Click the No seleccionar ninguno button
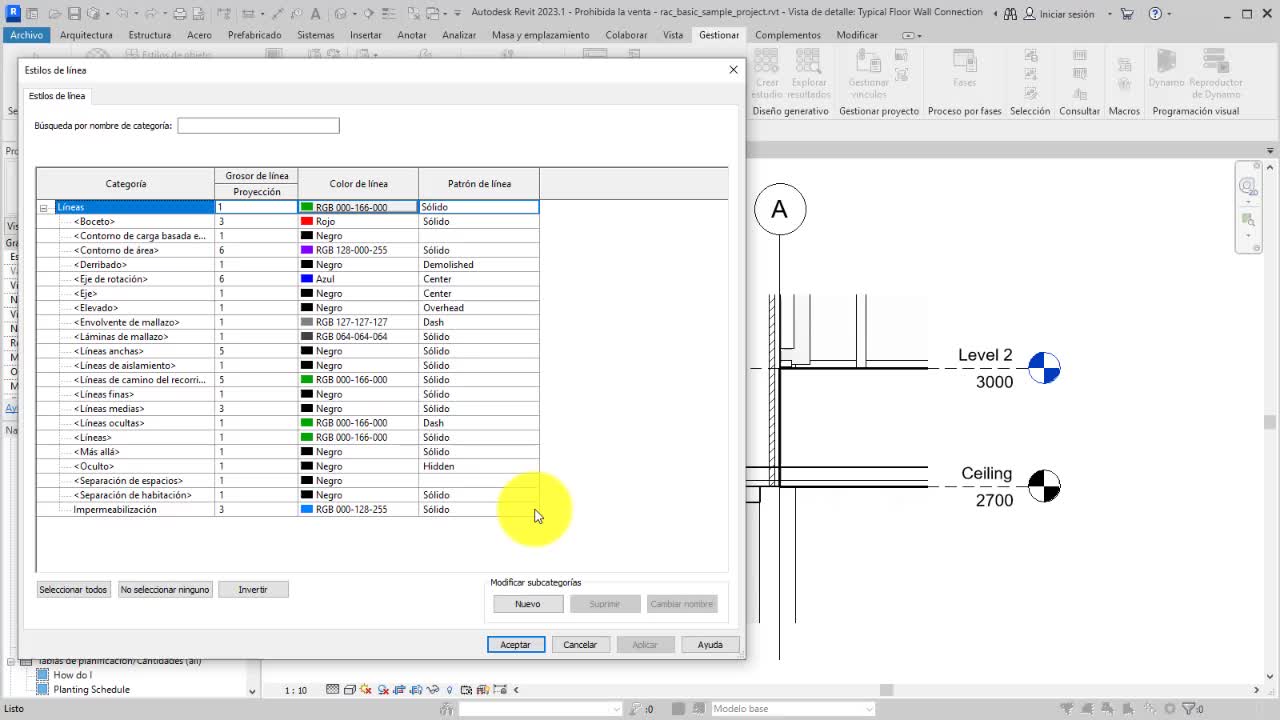 [x=165, y=590]
